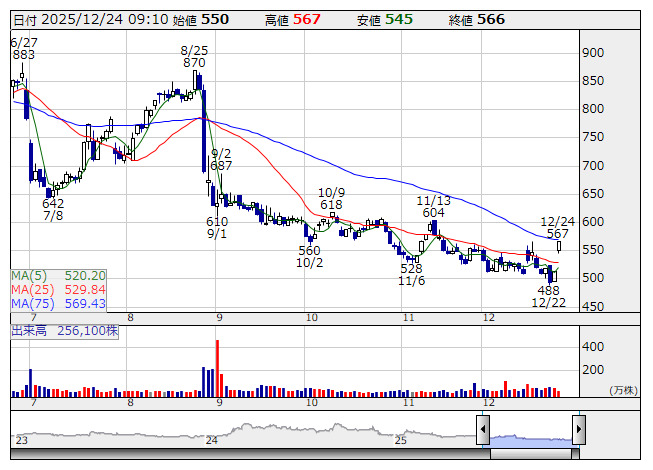
Task: Click the 10/2 low label of 560
Action: click(310, 250)
